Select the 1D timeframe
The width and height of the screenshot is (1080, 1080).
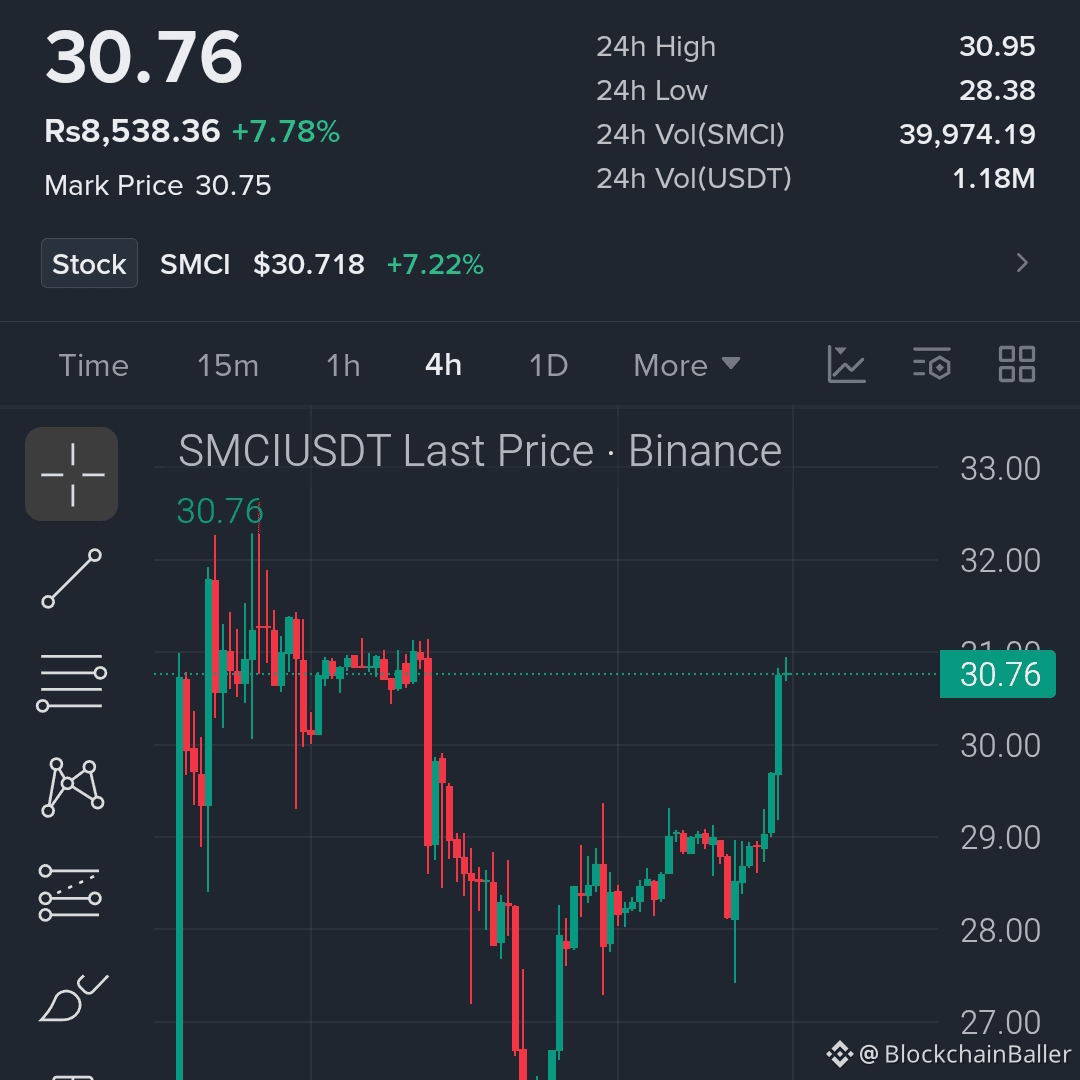548,365
